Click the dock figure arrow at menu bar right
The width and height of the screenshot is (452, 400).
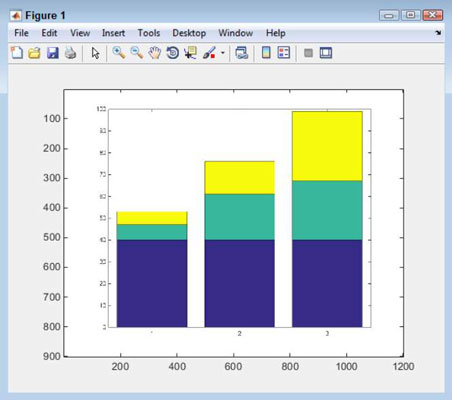tap(438, 33)
